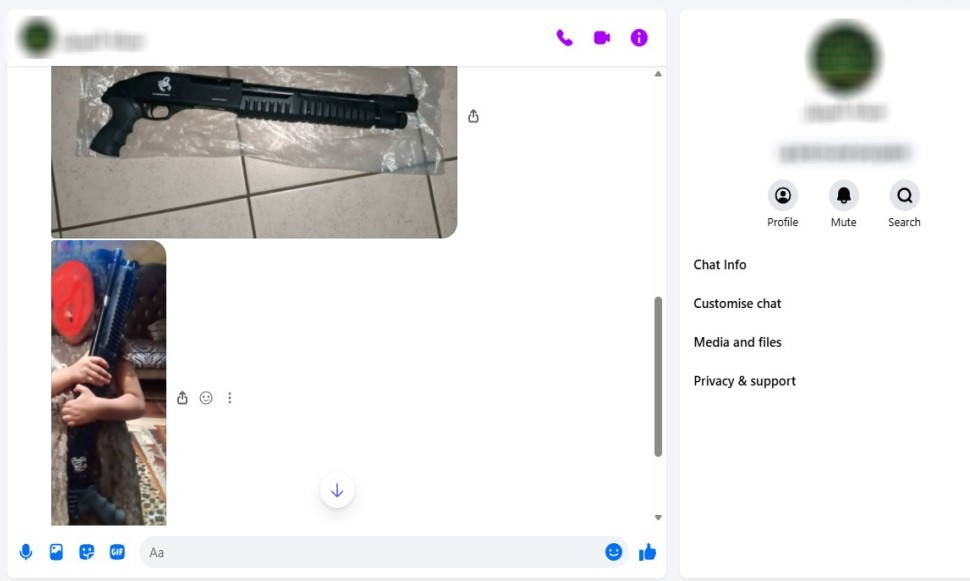
Task: React to the lower photo with emoji icon
Action: 206,398
